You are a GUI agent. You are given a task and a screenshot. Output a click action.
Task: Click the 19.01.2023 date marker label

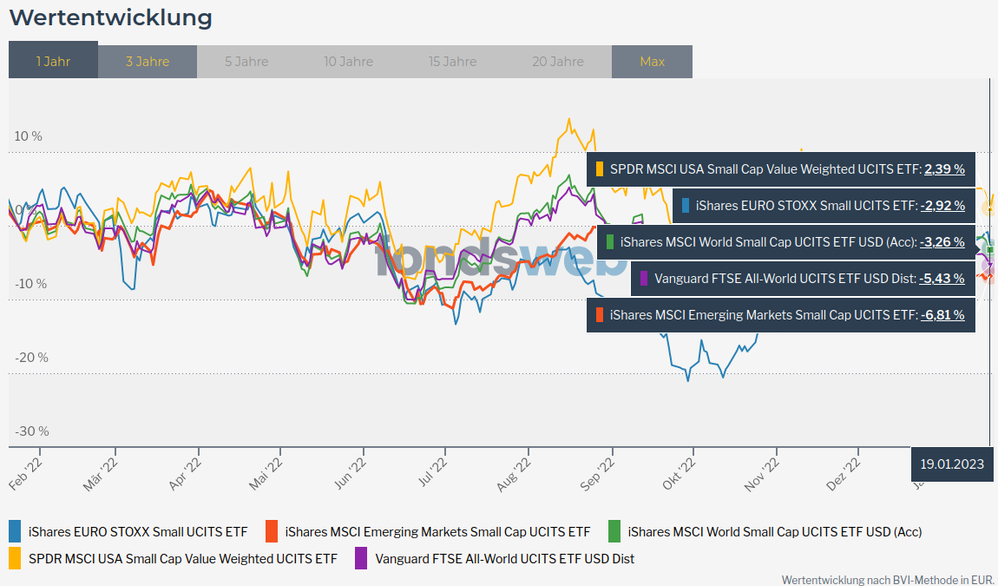952,464
